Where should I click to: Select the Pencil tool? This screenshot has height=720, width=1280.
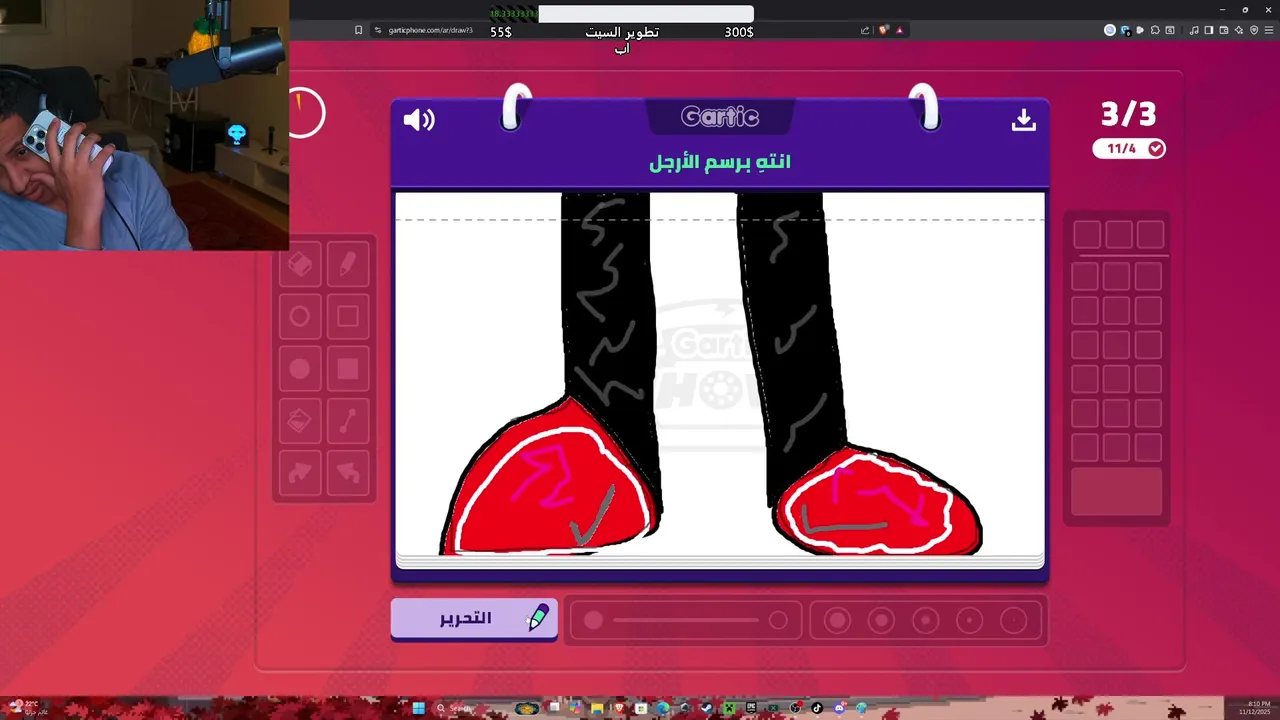click(347, 264)
